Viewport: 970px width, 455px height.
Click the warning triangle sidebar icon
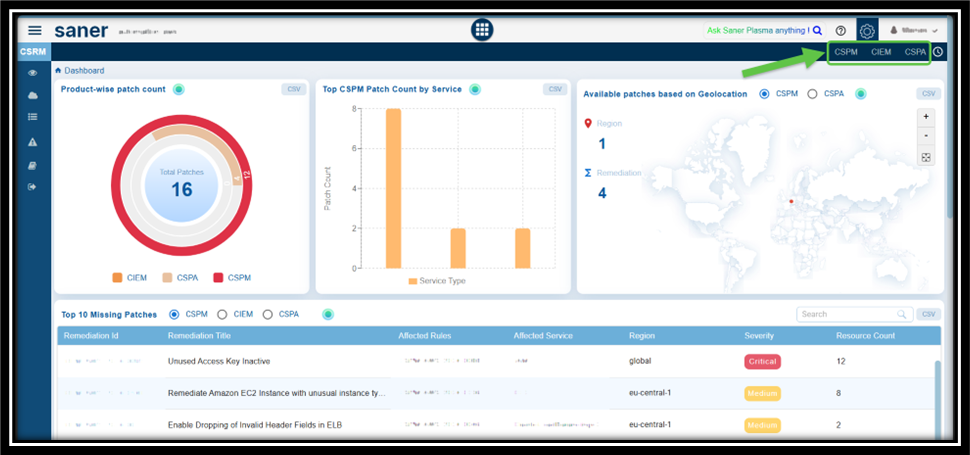click(33, 142)
